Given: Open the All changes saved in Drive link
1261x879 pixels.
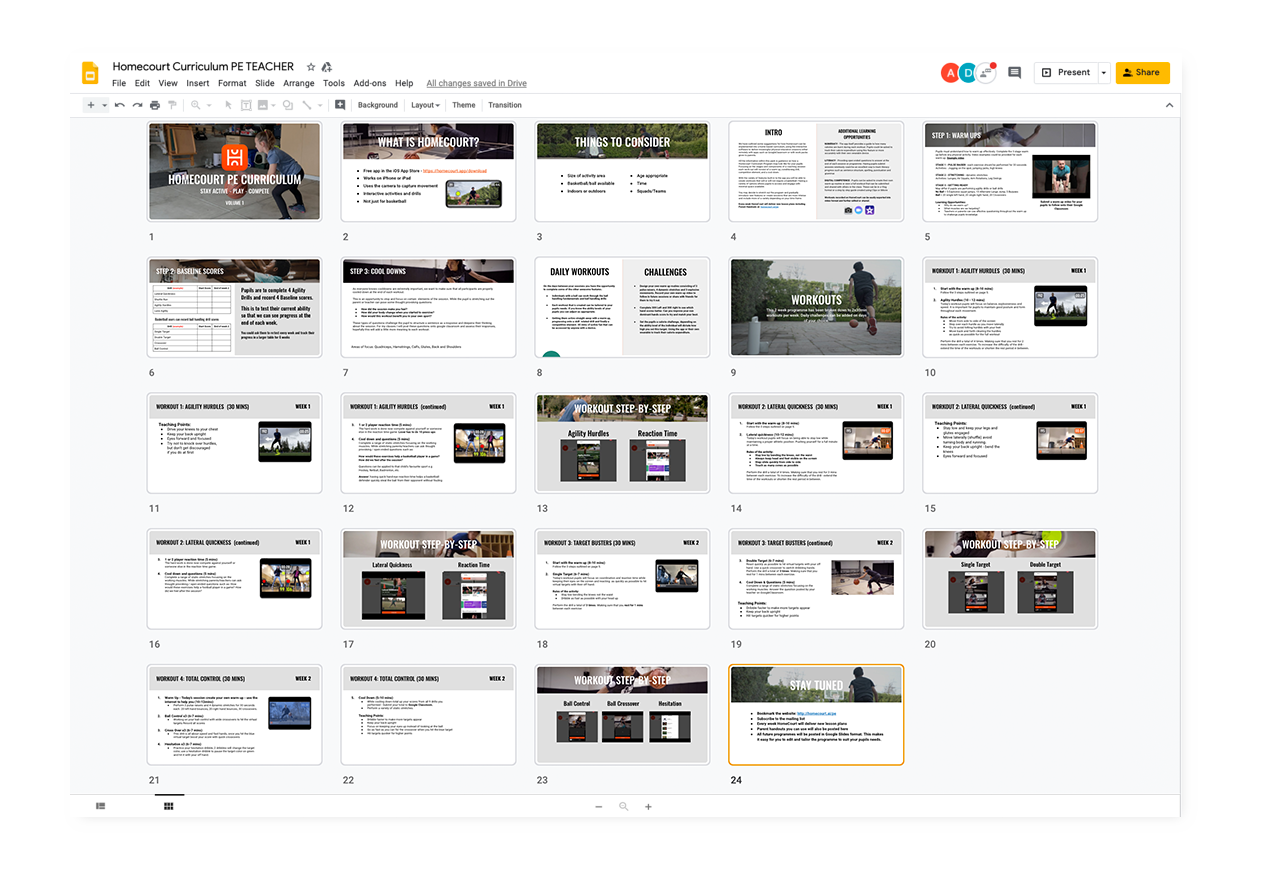Looking at the screenshot, I should tap(476, 83).
